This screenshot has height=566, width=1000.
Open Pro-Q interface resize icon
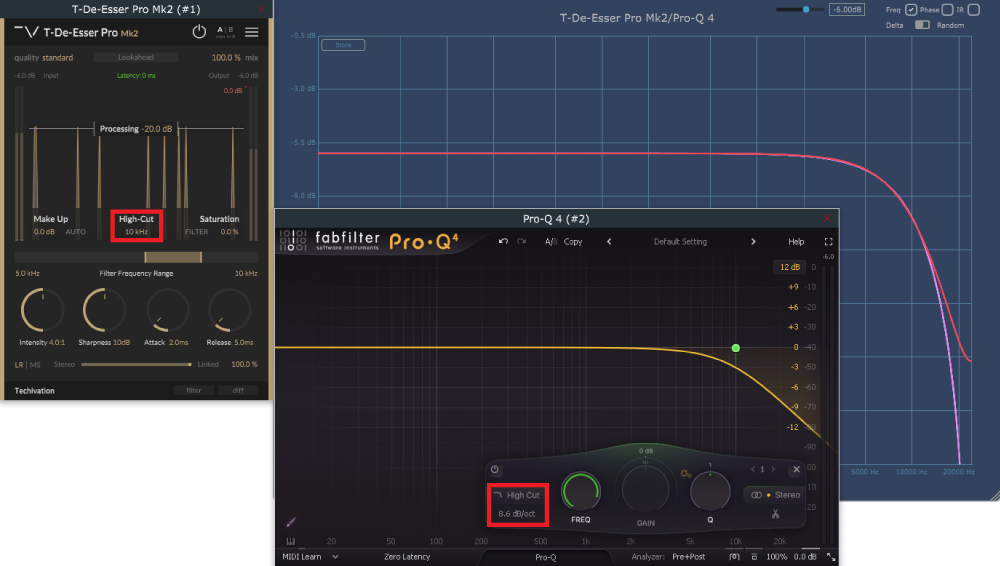[x=831, y=557]
